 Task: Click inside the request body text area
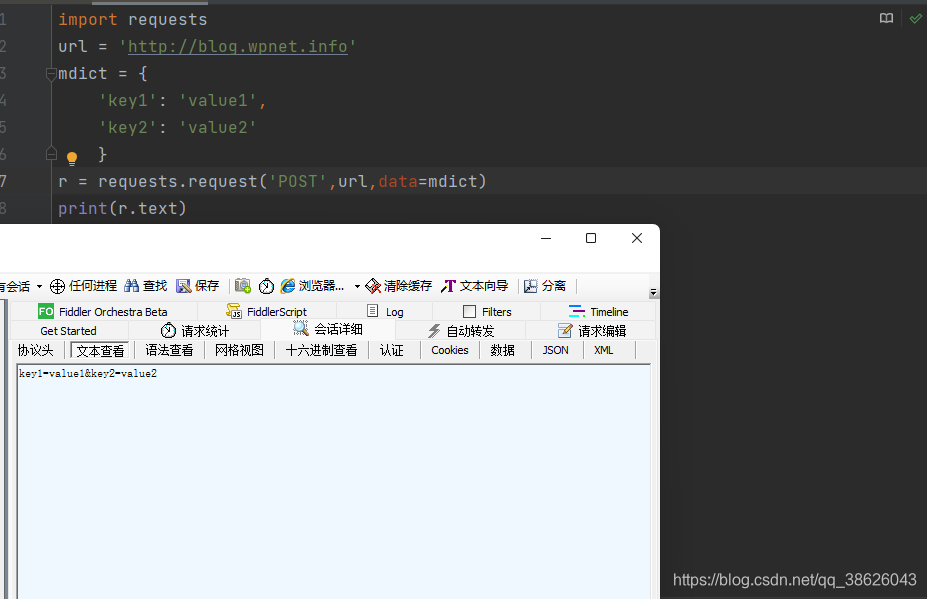333,482
